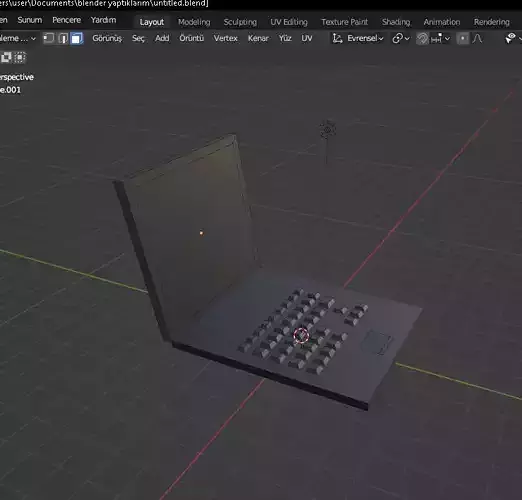Select edge selection mode icon
This screenshot has height=500, width=522.
(63, 38)
